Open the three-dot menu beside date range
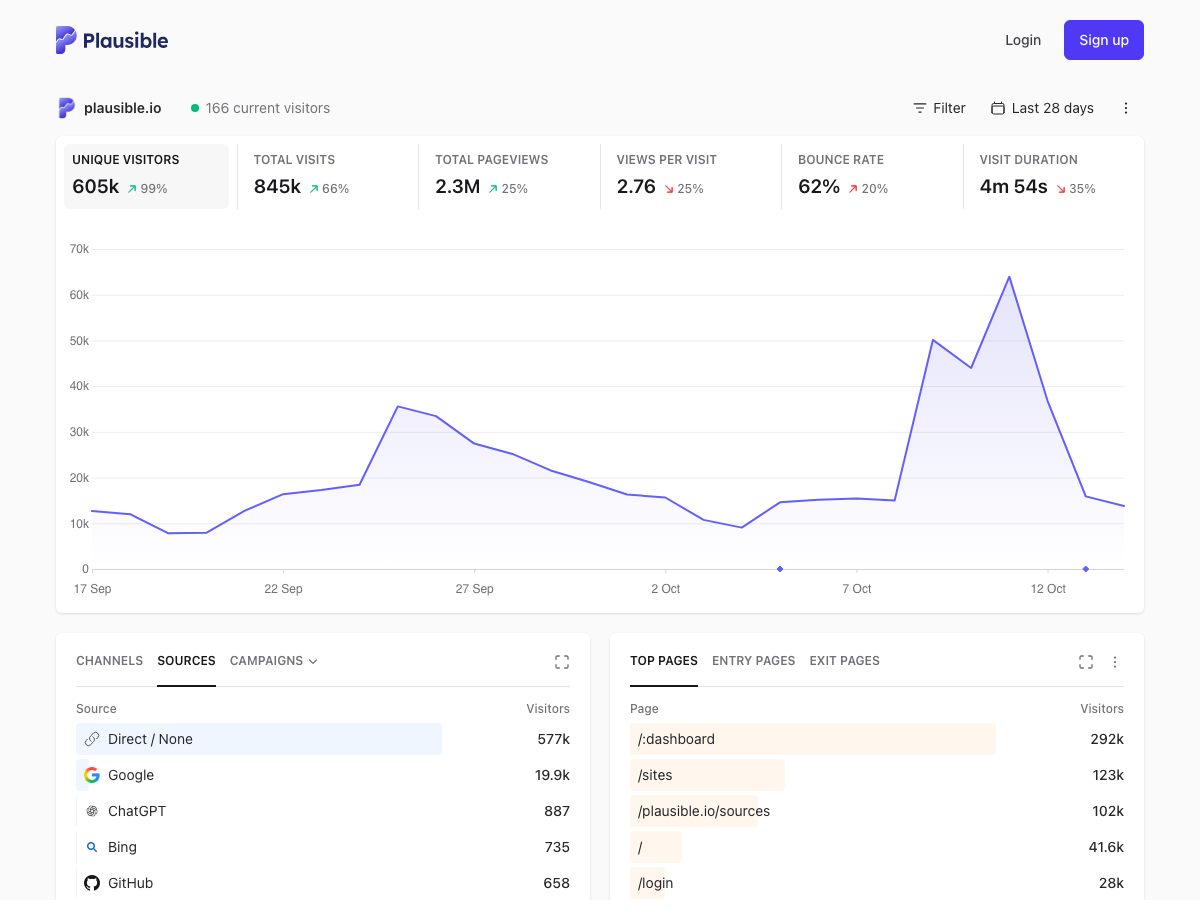This screenshot has height=922, width=1200. [1126, 108]
